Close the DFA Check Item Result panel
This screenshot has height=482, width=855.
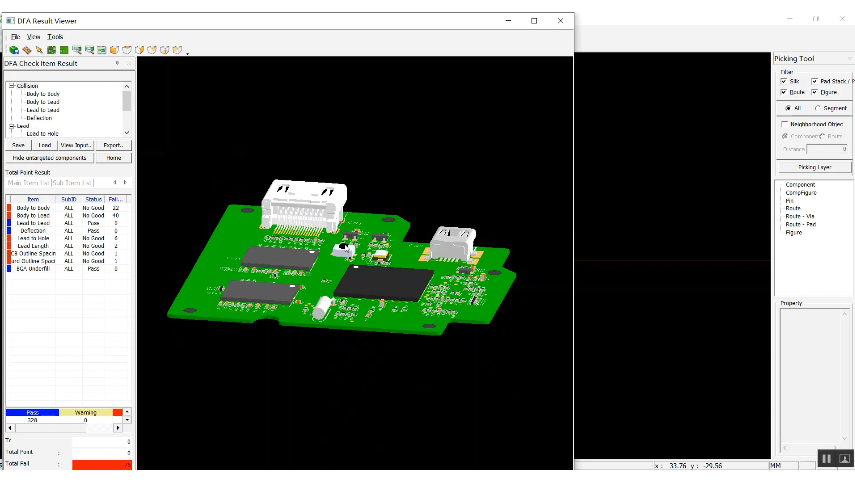[129, 63]
